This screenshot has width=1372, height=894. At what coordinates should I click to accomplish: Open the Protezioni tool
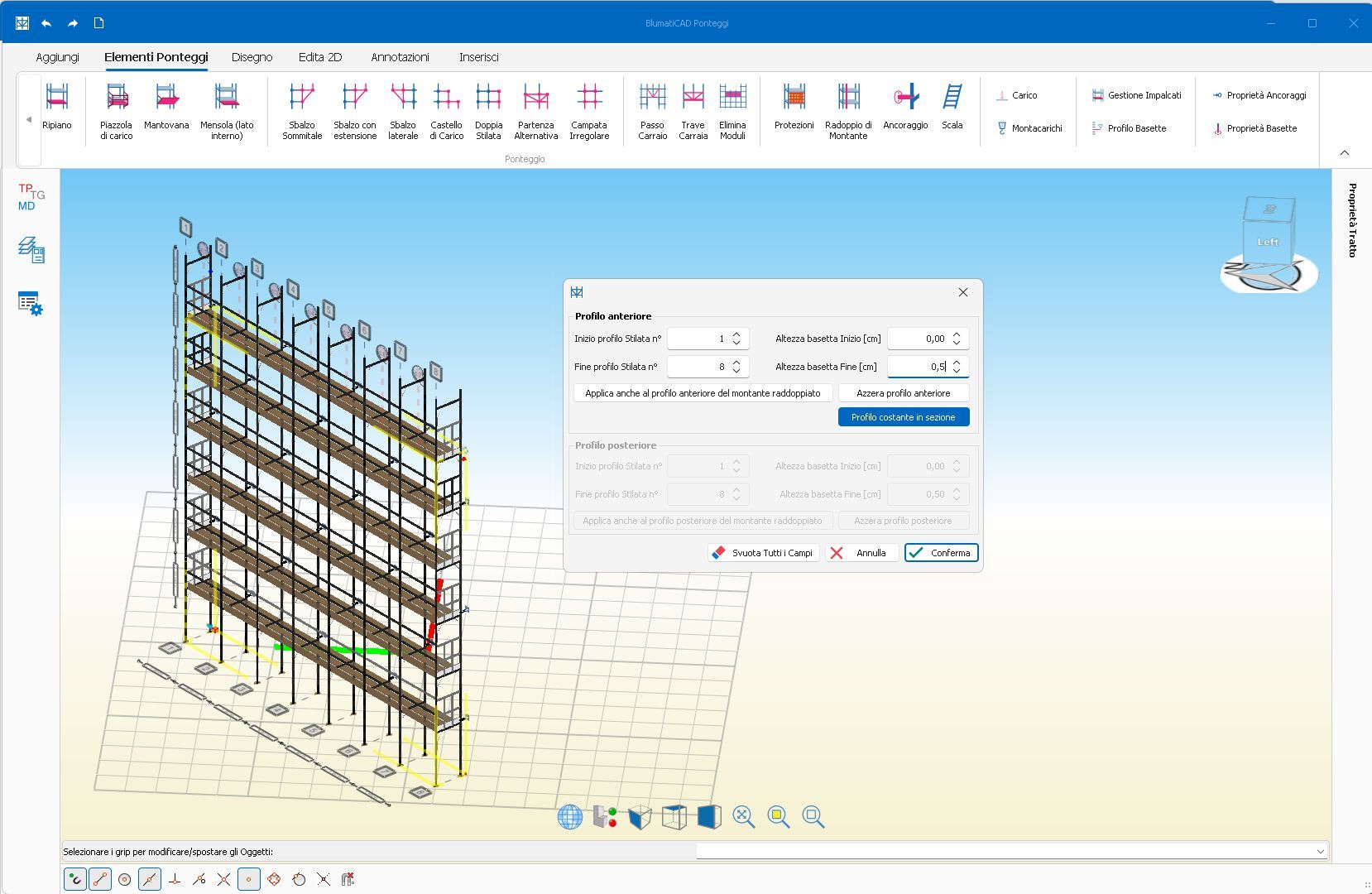[794, 98]
